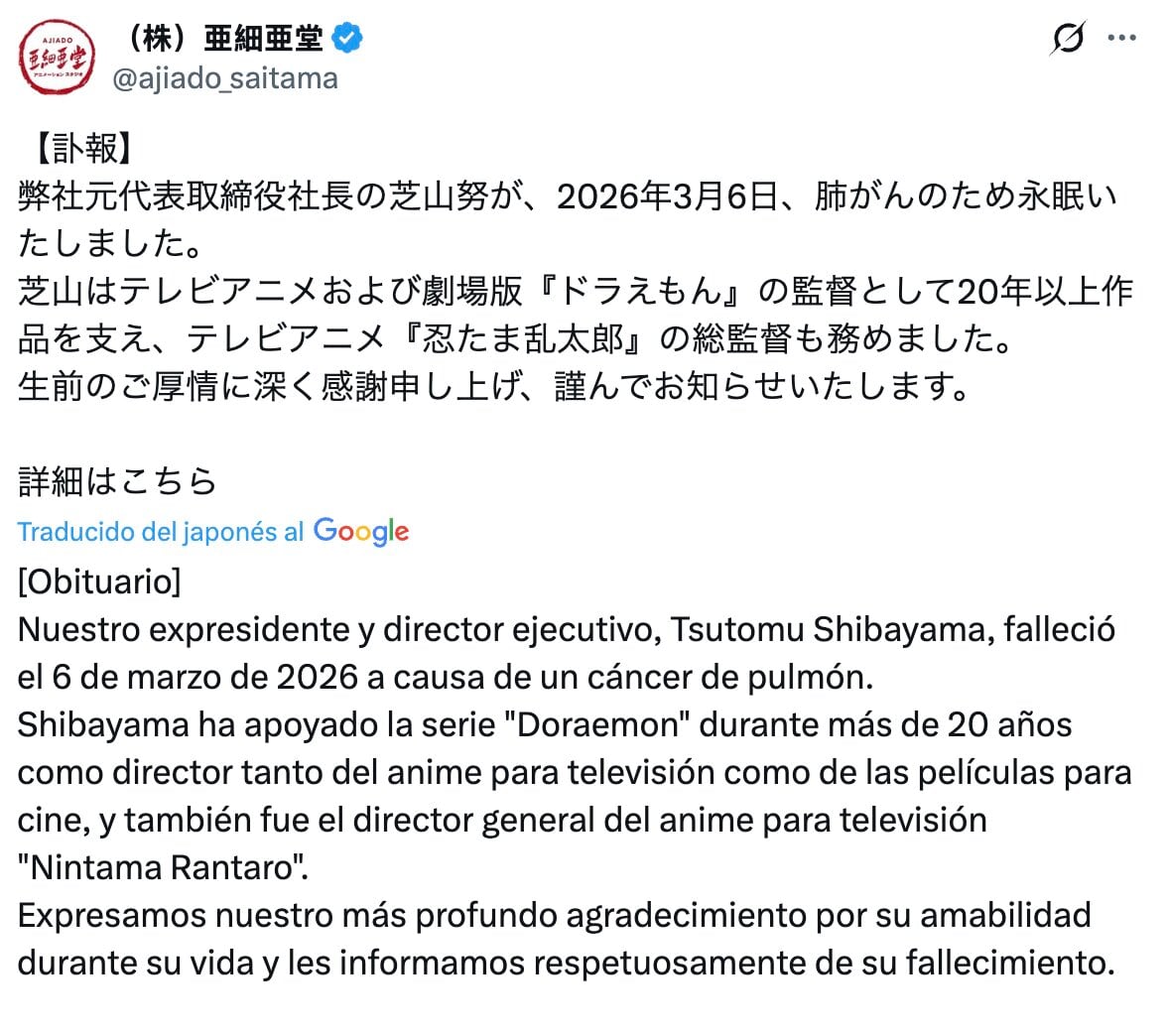This screenshot has height=1036, width=1169.
Task: Expand post actions with the ellipsis control
Action: (1120, 38)
